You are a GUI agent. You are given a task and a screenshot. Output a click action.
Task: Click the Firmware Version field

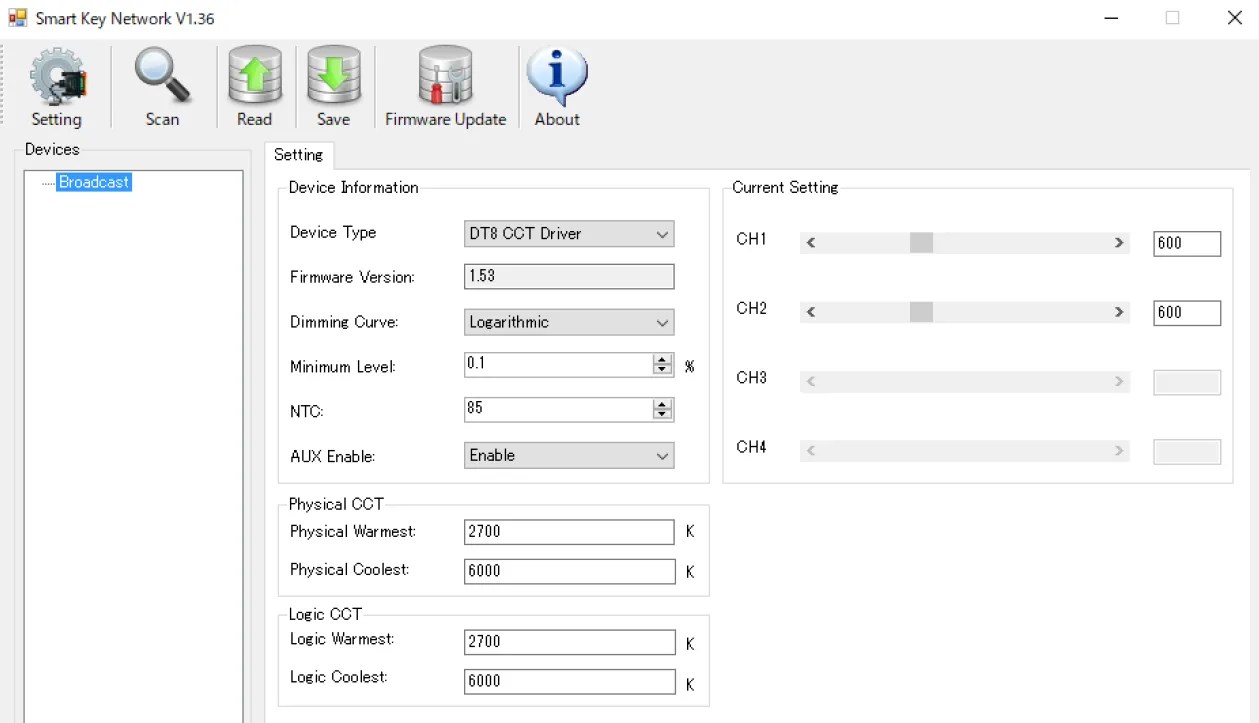[x=569, y=276]
